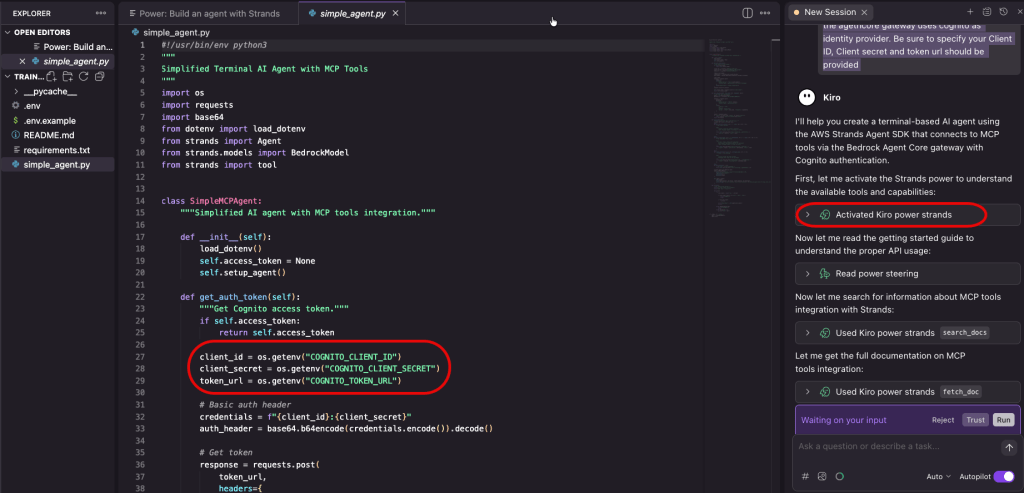
Task: Split the editor with the layout icon
Action: [747, 13]
